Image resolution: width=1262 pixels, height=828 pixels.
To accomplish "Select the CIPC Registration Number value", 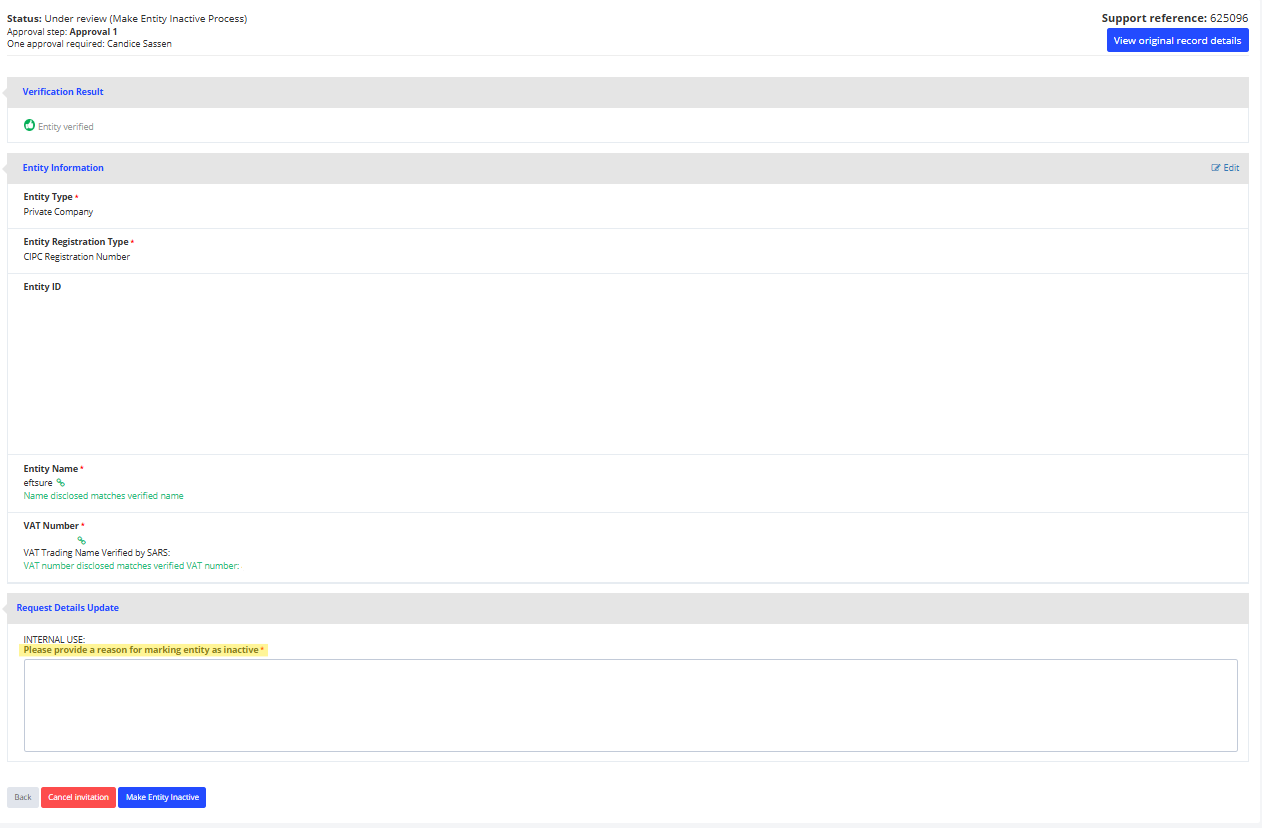I will click(77, 257).
